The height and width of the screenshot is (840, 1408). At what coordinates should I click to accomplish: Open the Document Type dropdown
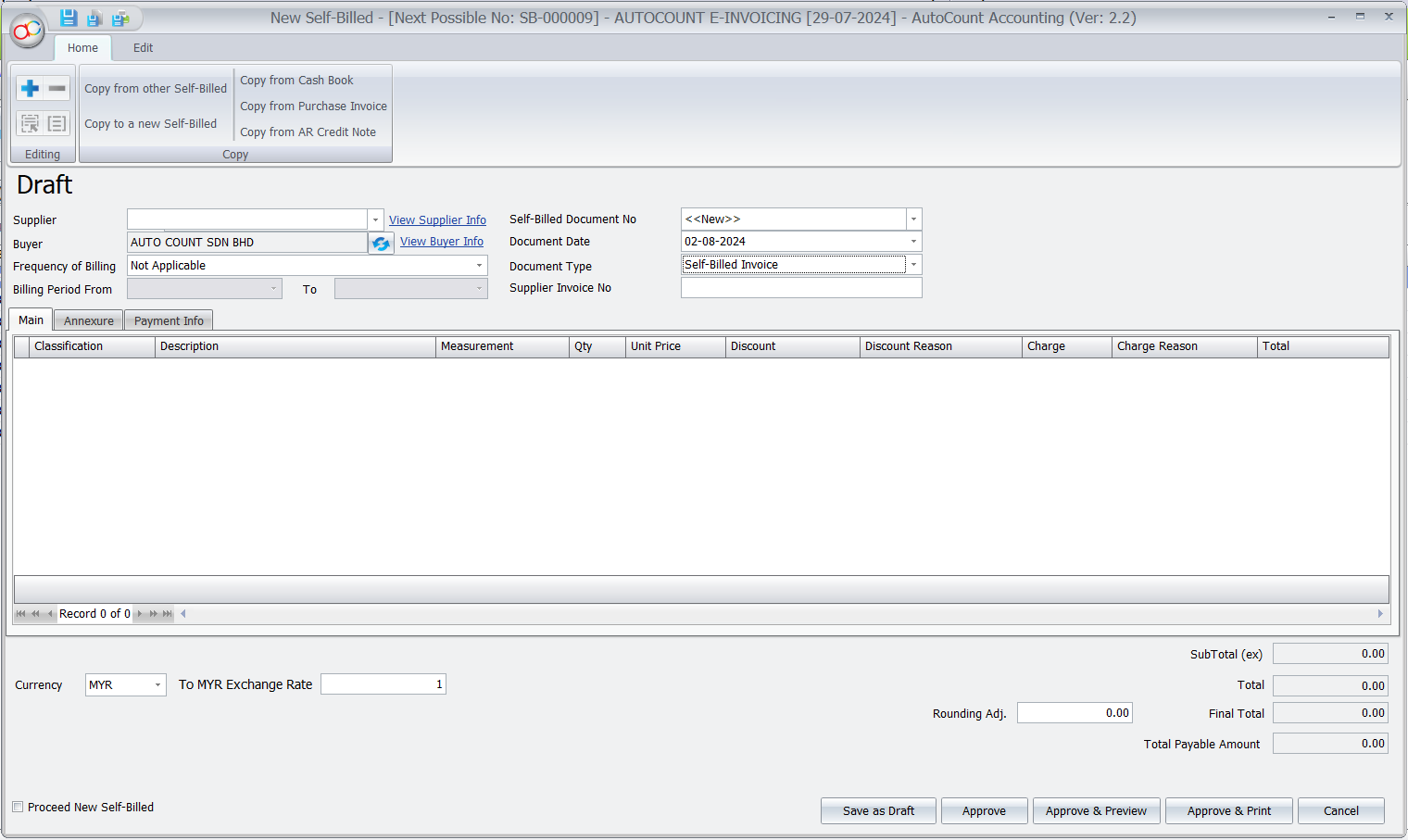click(913, 265)
